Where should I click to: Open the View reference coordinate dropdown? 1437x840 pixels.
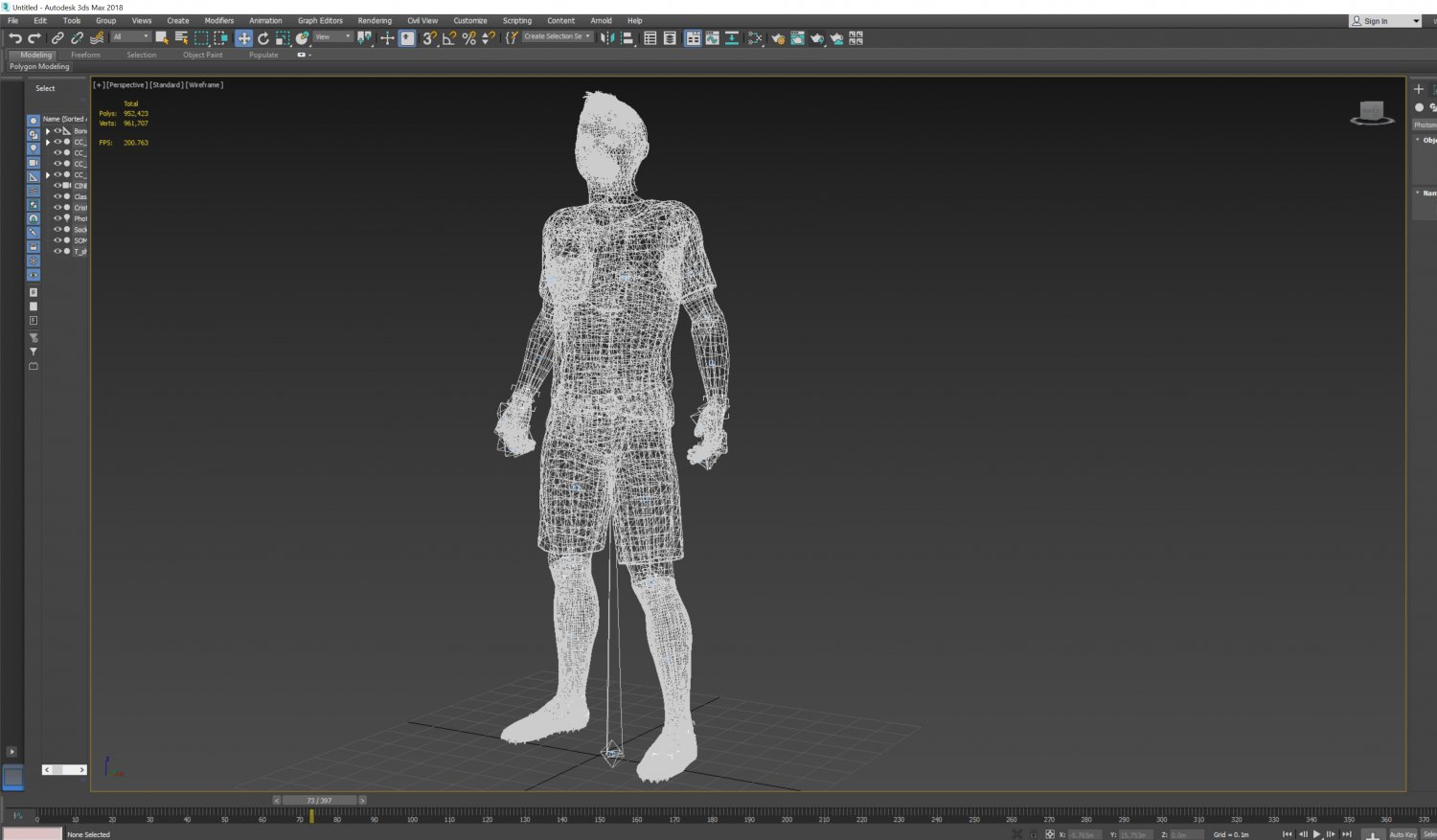click(333, 37)
